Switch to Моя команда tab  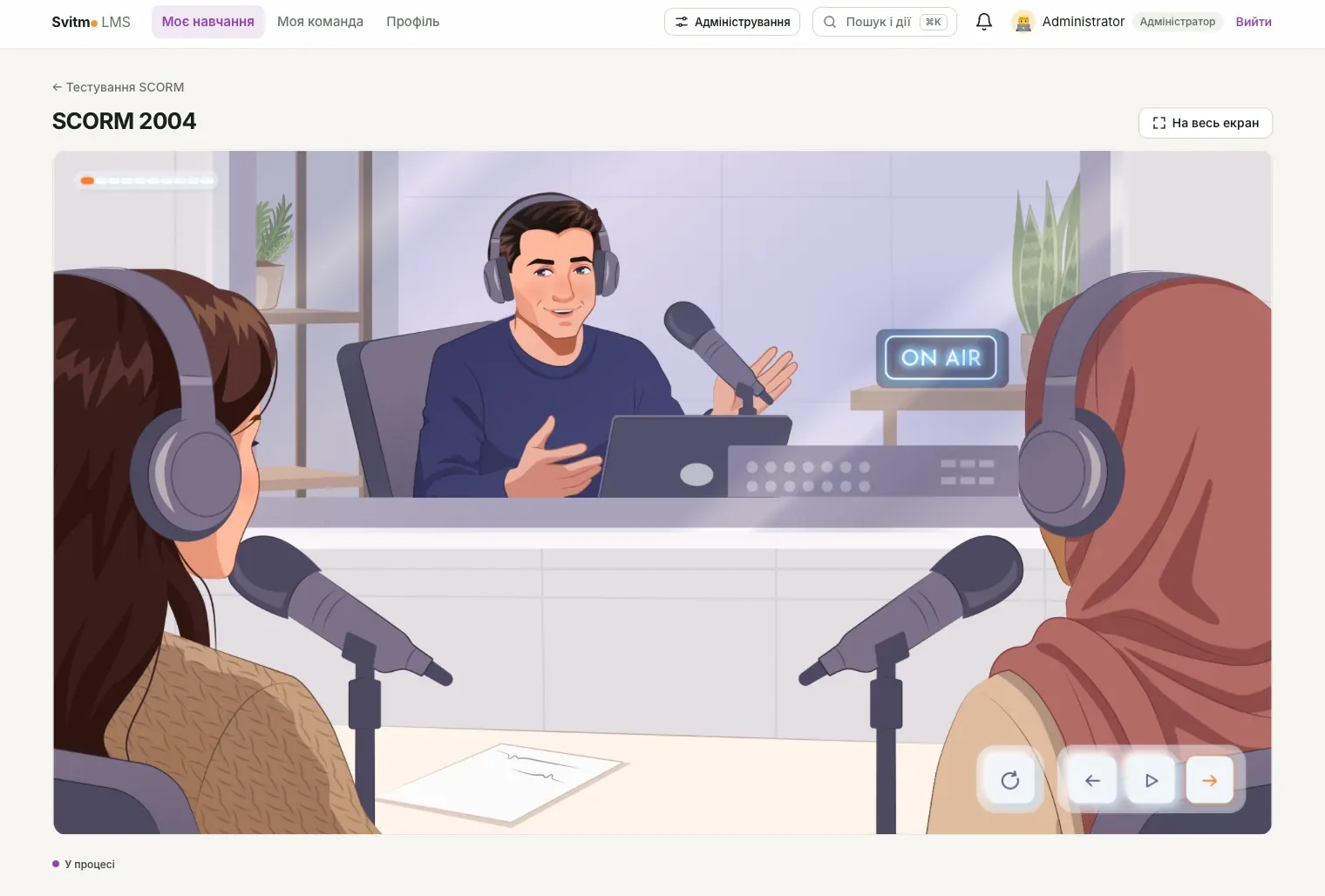pyautogui.click(x=320, y=22)
